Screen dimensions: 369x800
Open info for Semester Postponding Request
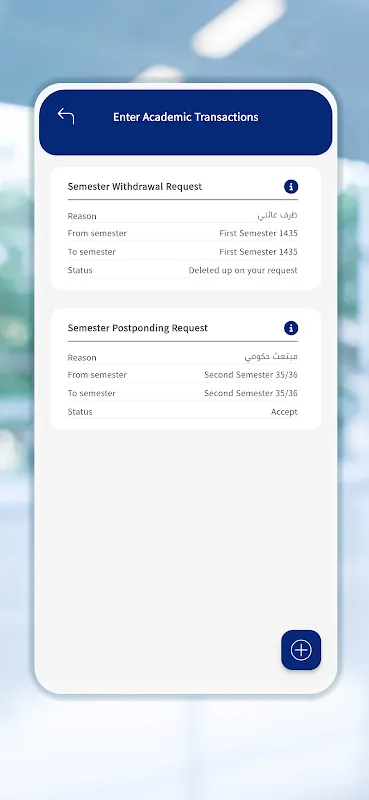(291, 328)
